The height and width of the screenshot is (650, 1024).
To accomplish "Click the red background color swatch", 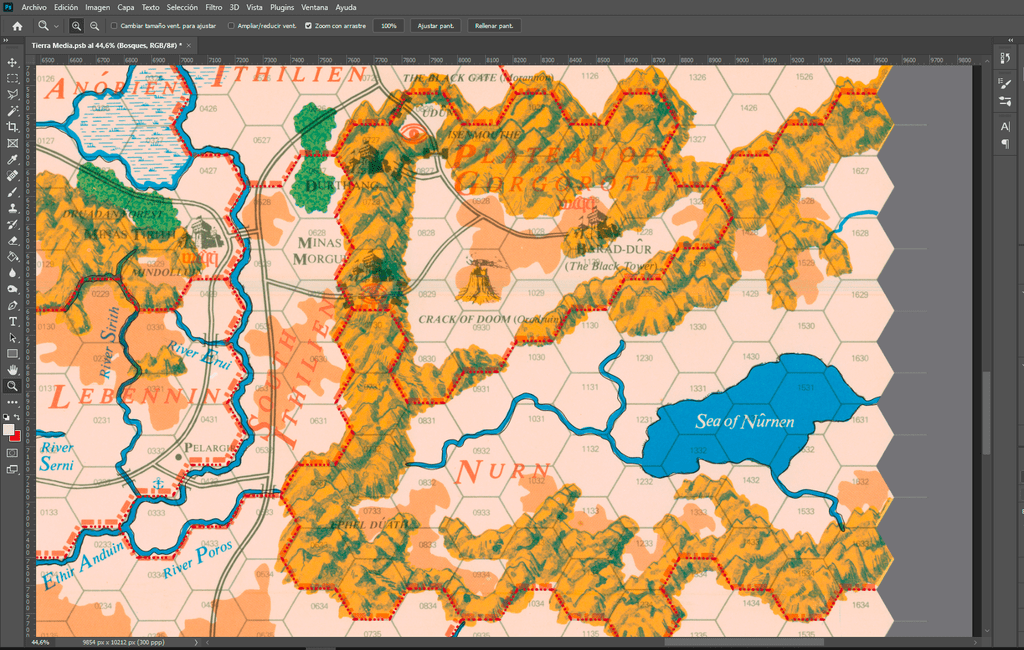I will point(16,437).
